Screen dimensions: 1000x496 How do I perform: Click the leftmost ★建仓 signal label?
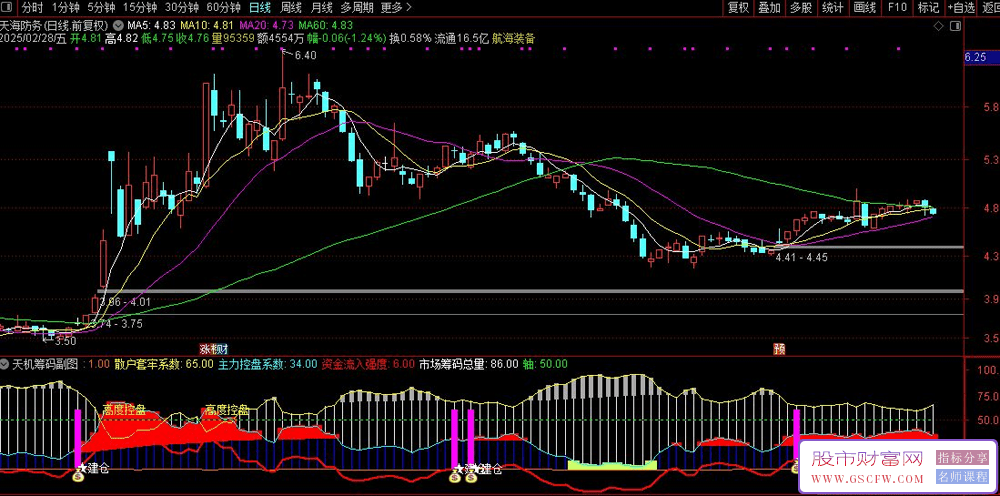(94, 469)
